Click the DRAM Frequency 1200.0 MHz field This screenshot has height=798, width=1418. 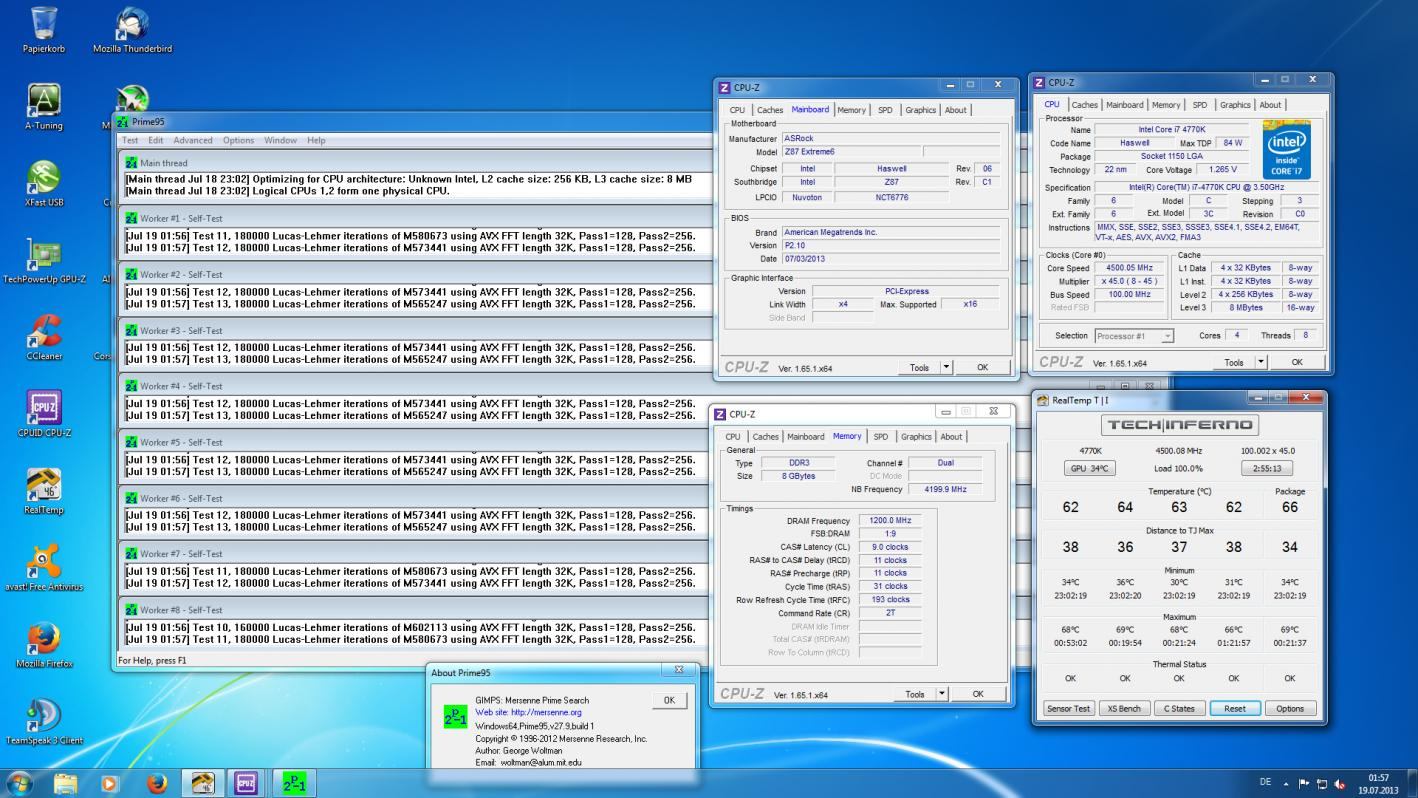pos(890,521)
